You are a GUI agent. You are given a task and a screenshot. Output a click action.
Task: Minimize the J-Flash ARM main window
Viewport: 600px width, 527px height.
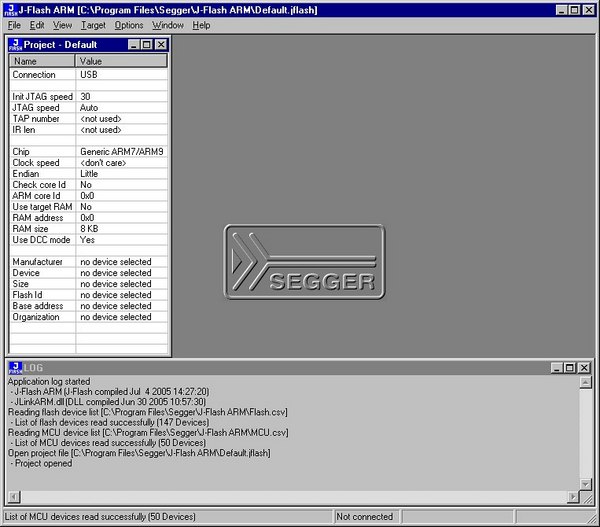(561, 10)
